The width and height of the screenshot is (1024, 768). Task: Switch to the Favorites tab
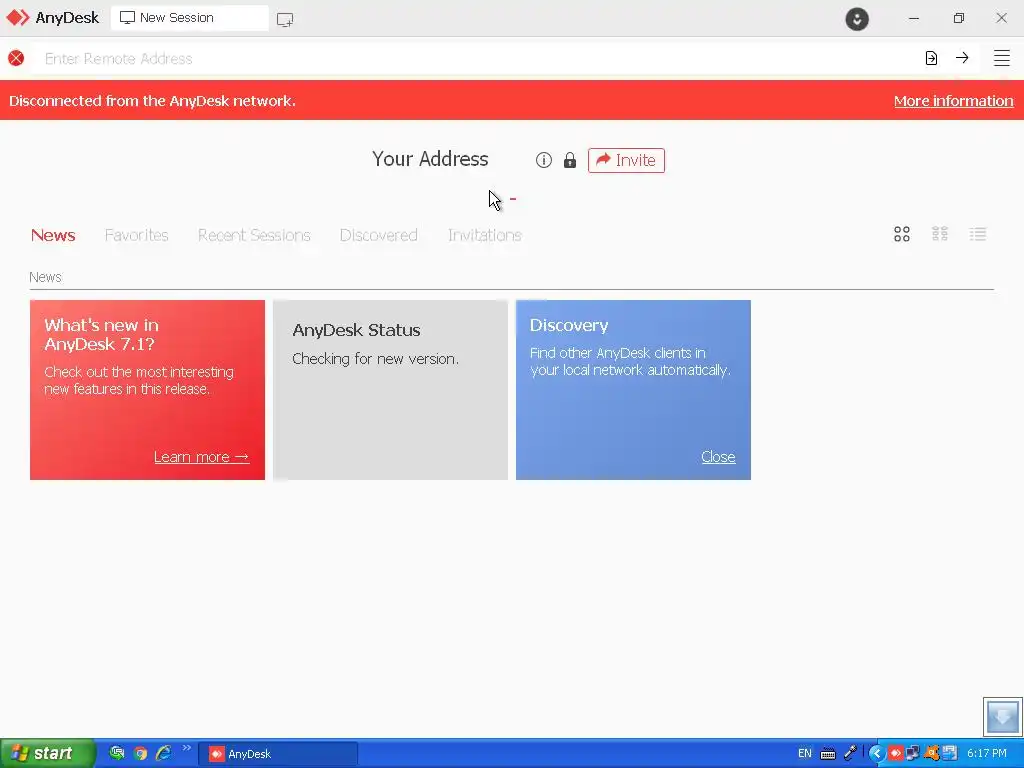coord(136,235)
